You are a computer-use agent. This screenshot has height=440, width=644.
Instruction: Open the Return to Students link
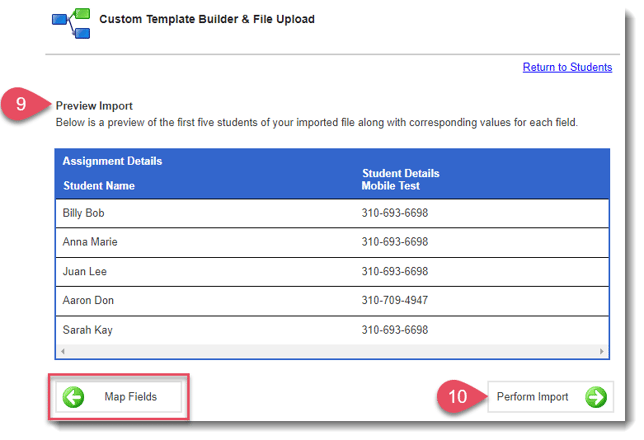[x=567, y=67]
